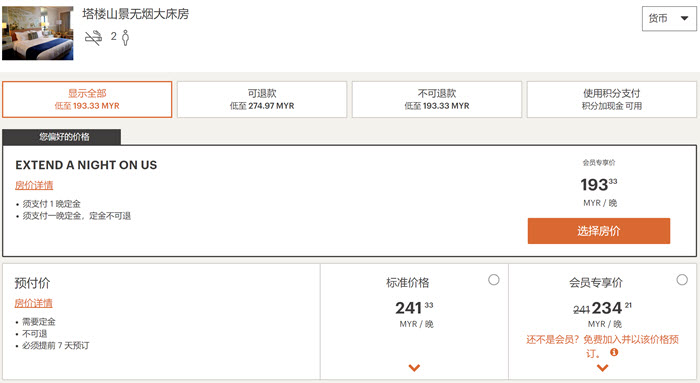Image resolution: width=700 pixels, height=383 pixels.
Task: Click the no-smoking room icon
Action: pos(93,38)
